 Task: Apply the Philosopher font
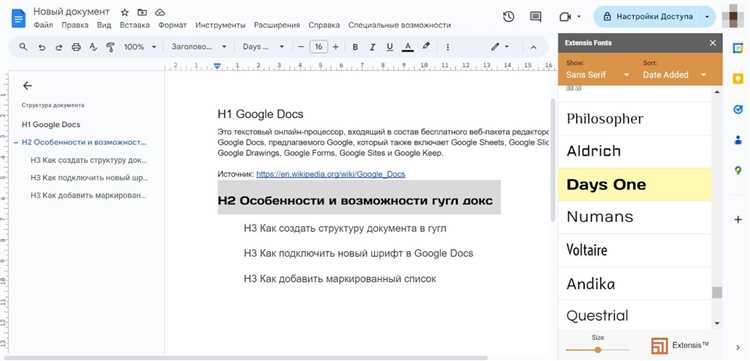click(x=635, y=119)
